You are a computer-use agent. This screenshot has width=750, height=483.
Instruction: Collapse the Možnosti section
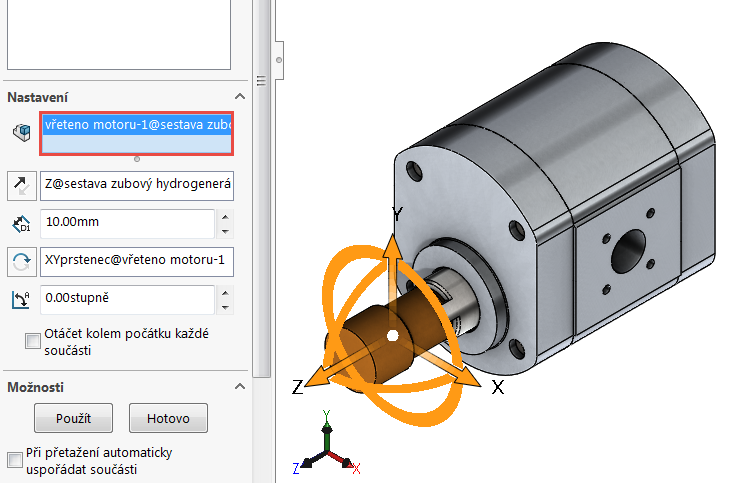[240, 386]
